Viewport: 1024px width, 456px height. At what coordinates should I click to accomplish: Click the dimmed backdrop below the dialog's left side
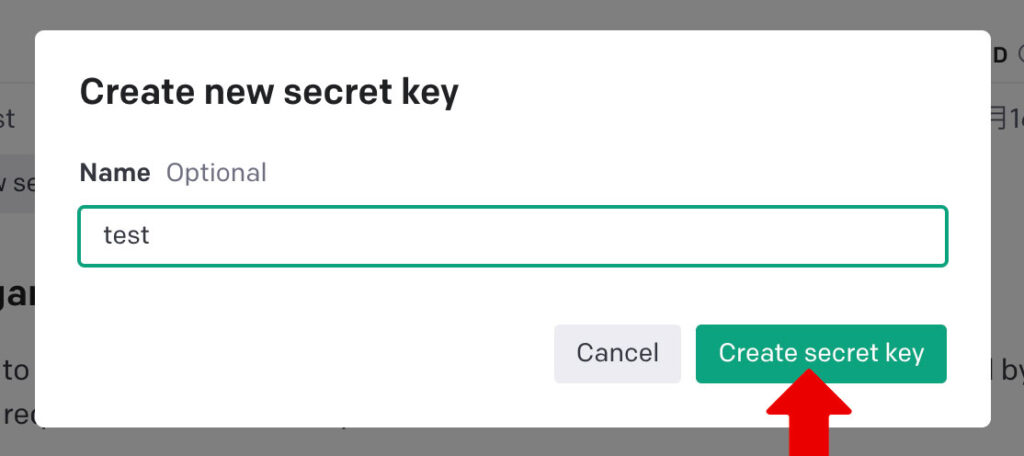pos(200,442)
